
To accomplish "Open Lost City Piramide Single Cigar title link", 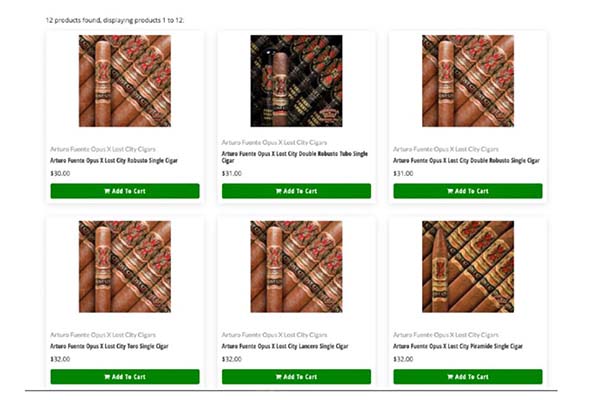I will [x=458, y=346].
